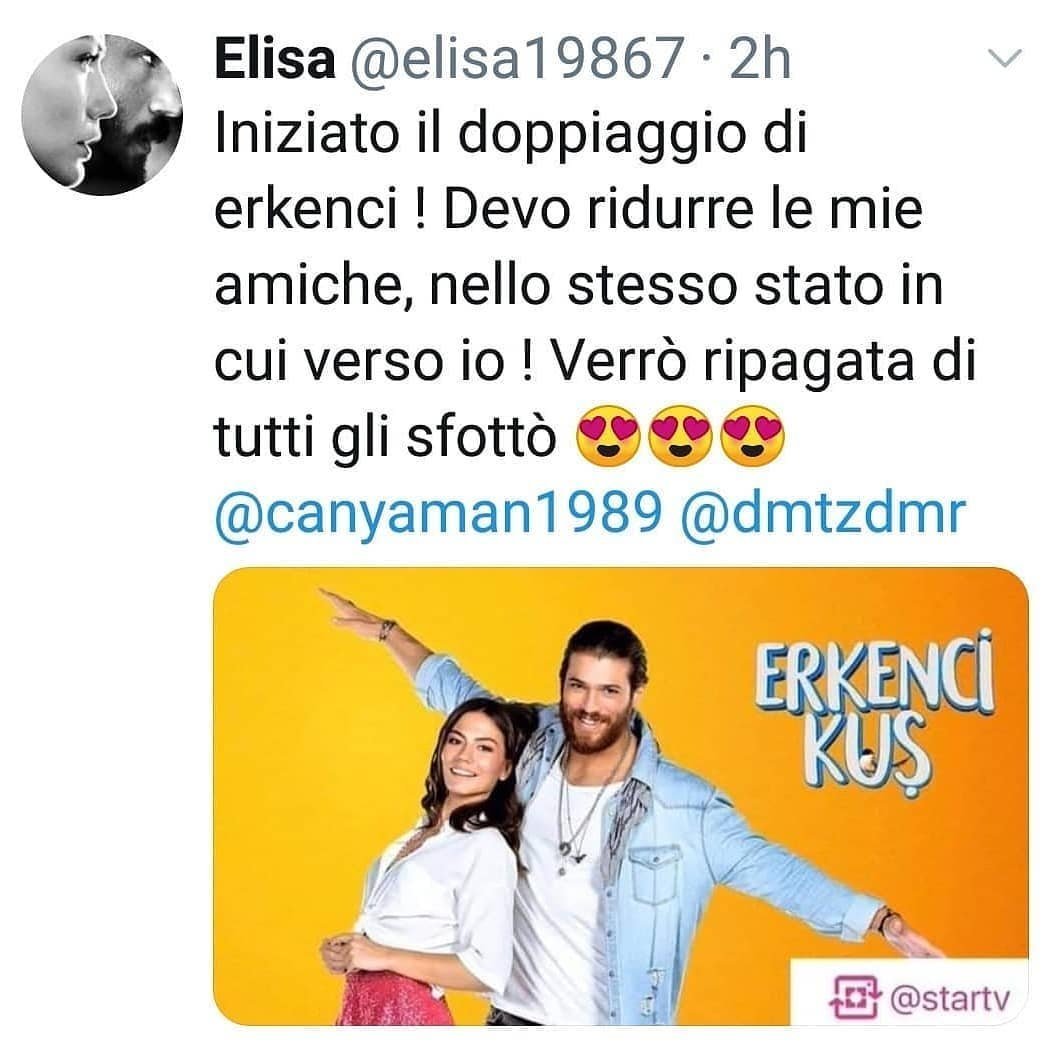Expand the tweet options chevron
1049x1049 pixels.
tap(1005, 58)
